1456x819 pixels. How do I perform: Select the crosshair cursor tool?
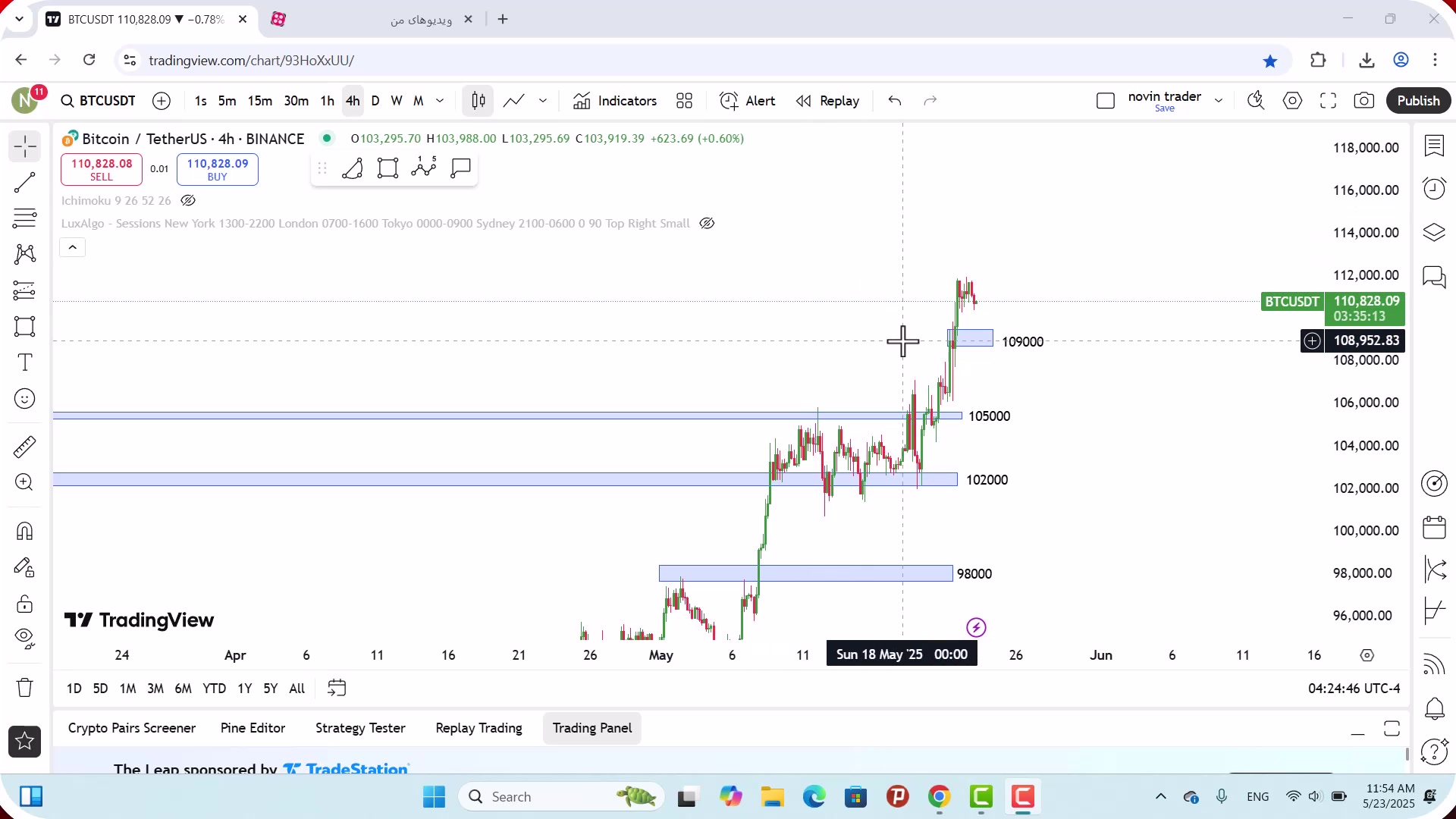[x=25, y=146]
